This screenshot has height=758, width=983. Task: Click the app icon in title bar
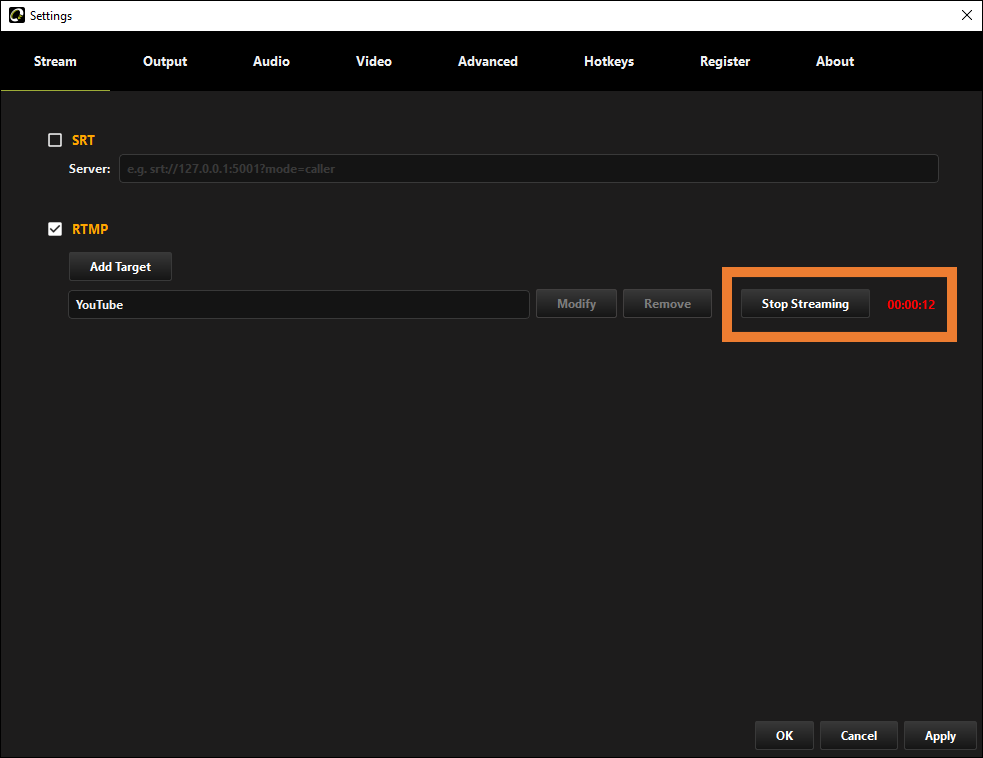tap(16, 15)
